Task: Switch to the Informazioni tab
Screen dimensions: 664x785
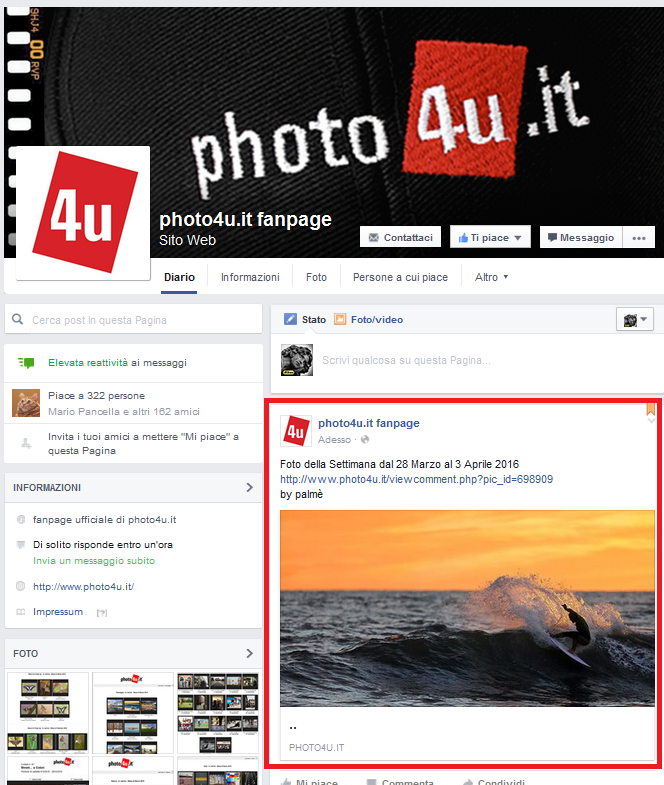Action: coord(250,277)
